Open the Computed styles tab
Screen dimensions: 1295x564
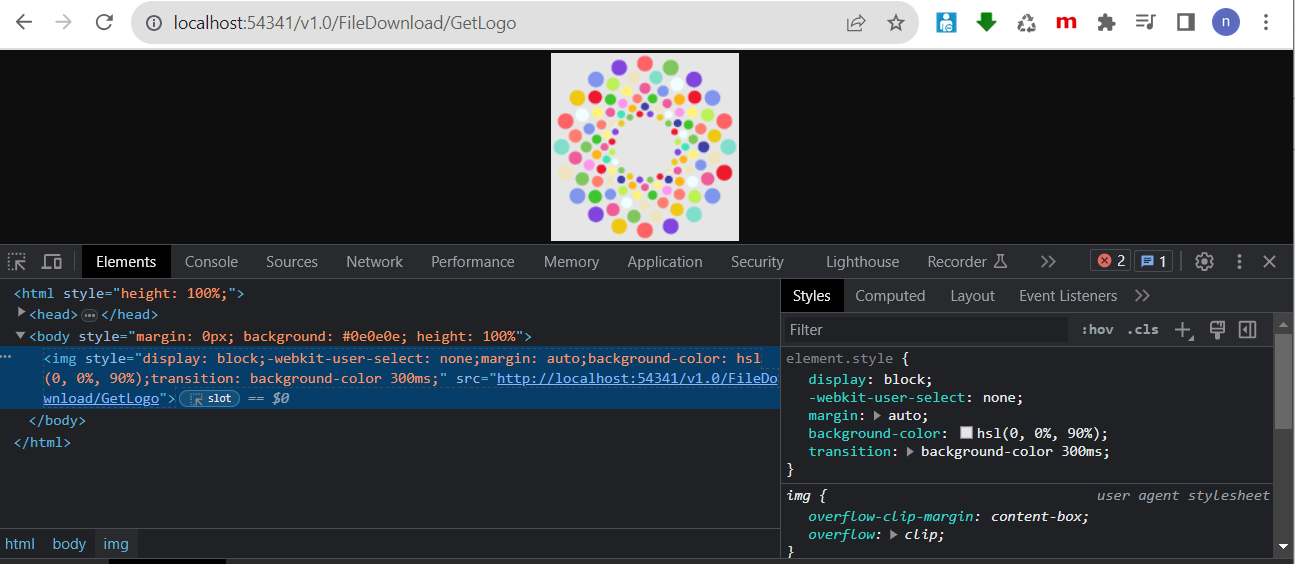point(890,296)
